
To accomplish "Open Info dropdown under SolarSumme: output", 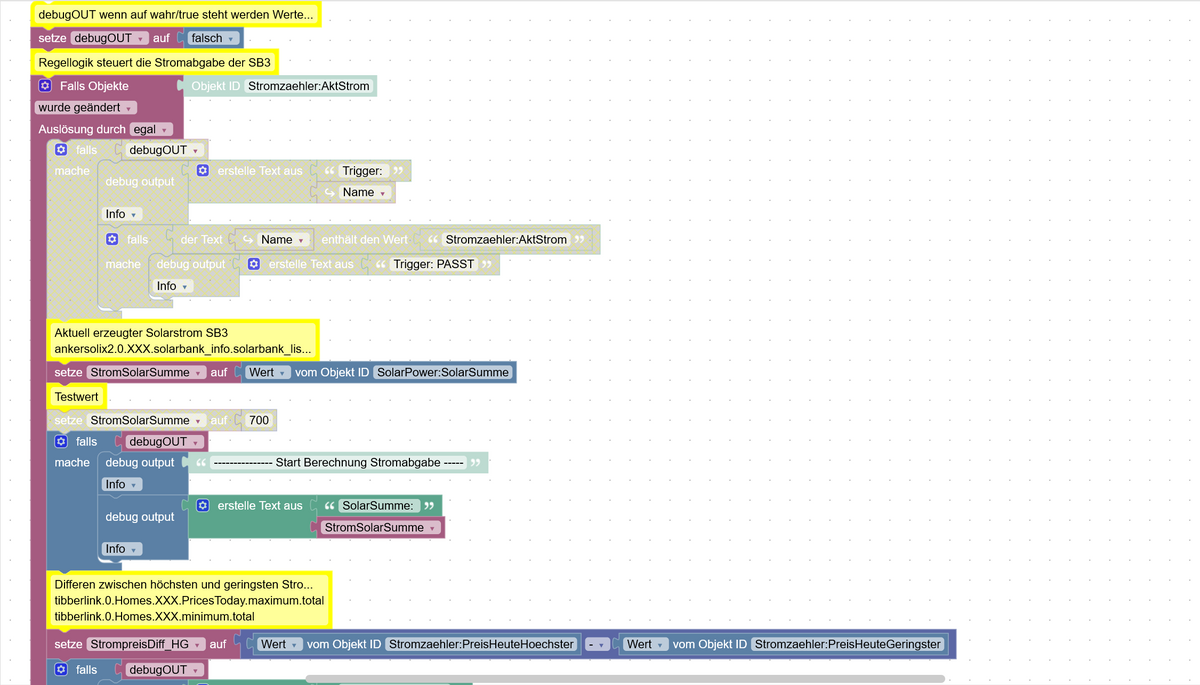I will (x=122, y=549).
